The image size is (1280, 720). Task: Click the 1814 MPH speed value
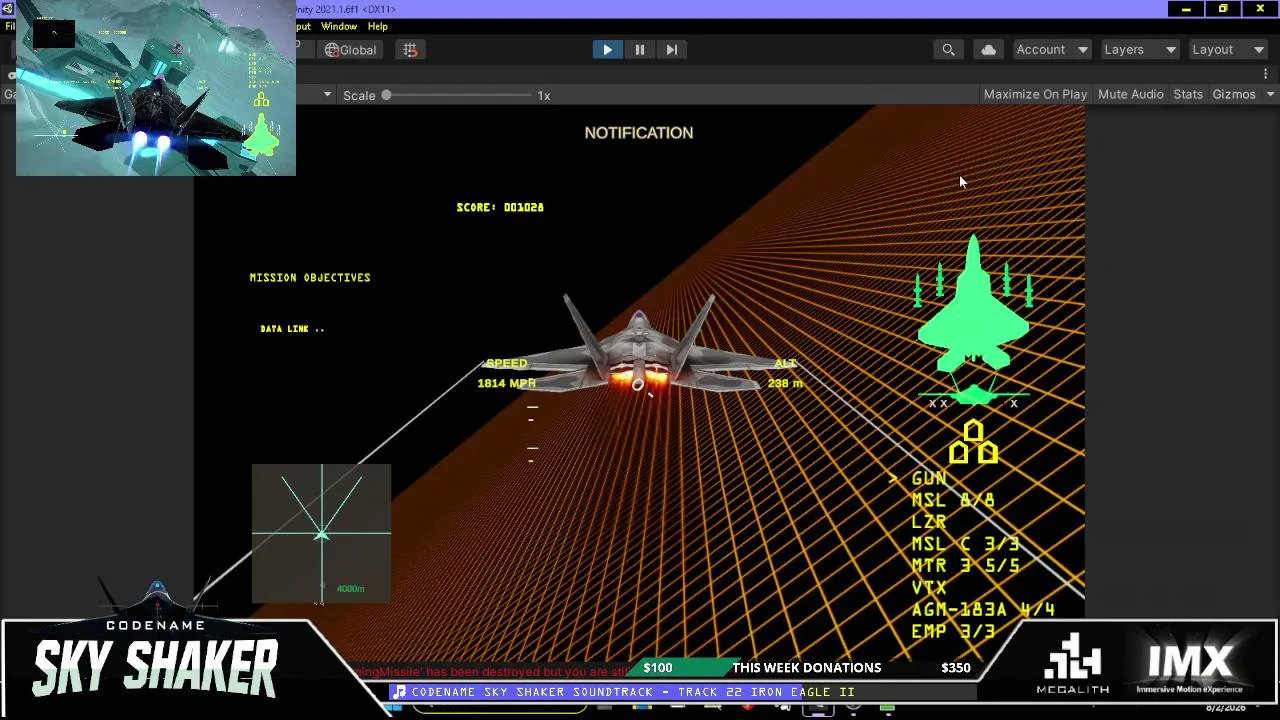click(506, 384)
